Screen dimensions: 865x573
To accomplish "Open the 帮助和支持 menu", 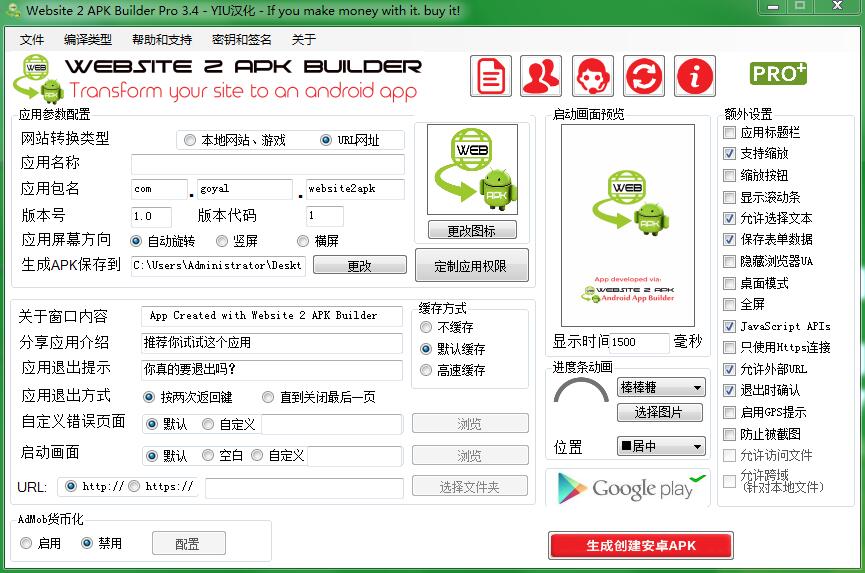I will point(162,40).
